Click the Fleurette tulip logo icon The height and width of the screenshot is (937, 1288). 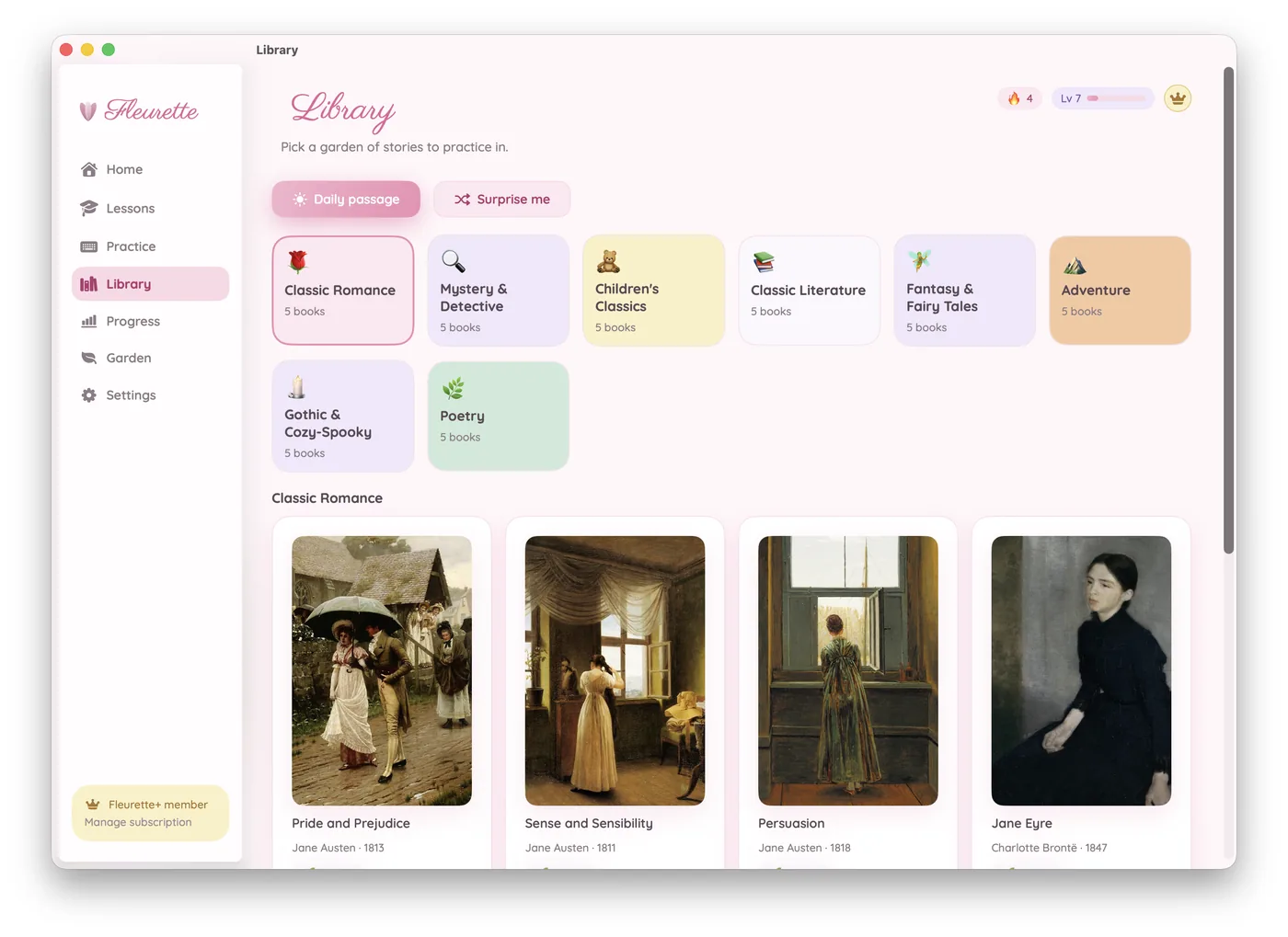pos(88,111)
